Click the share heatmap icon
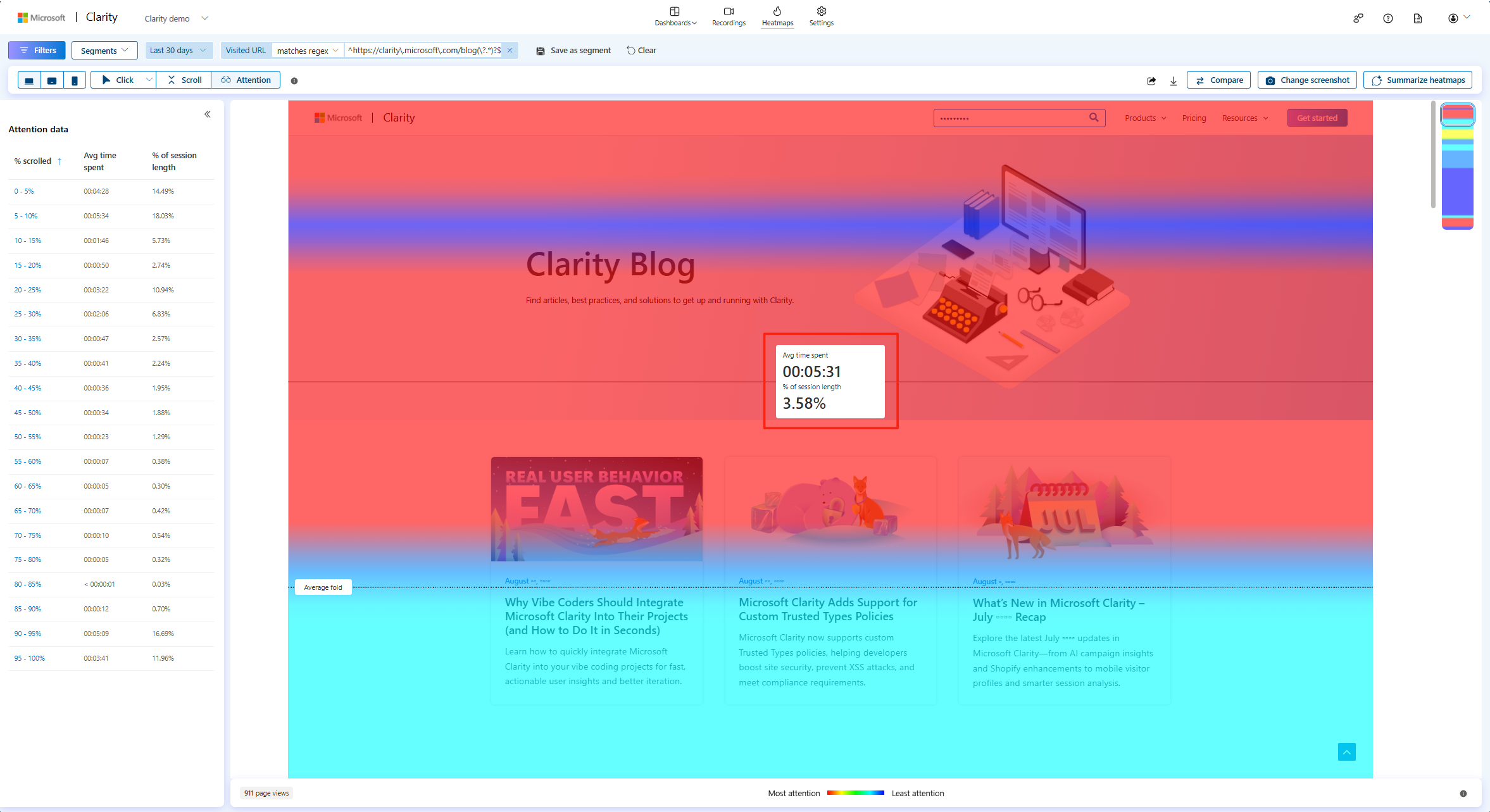 (x=1151, y=81)
